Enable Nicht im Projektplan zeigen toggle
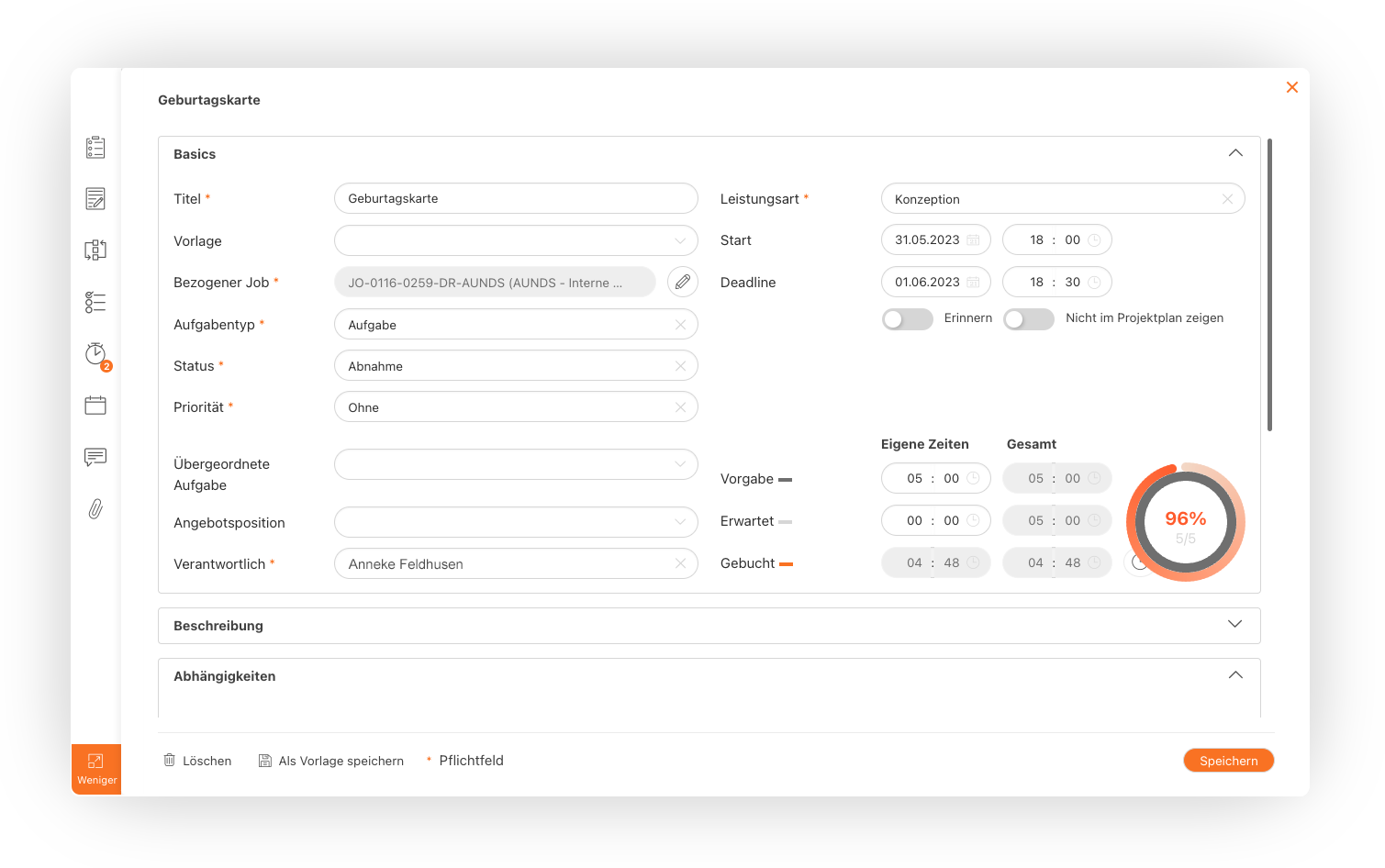Image resolution: width=1385 pixels, height=868 pixels. click(x=1028, y=318)
